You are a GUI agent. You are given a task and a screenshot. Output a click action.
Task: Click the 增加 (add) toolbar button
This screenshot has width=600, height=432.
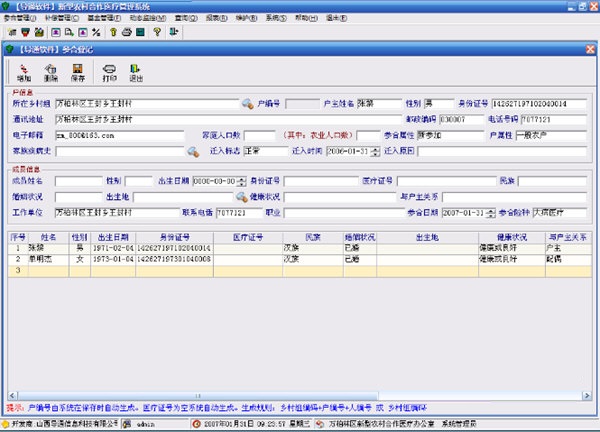24,73
